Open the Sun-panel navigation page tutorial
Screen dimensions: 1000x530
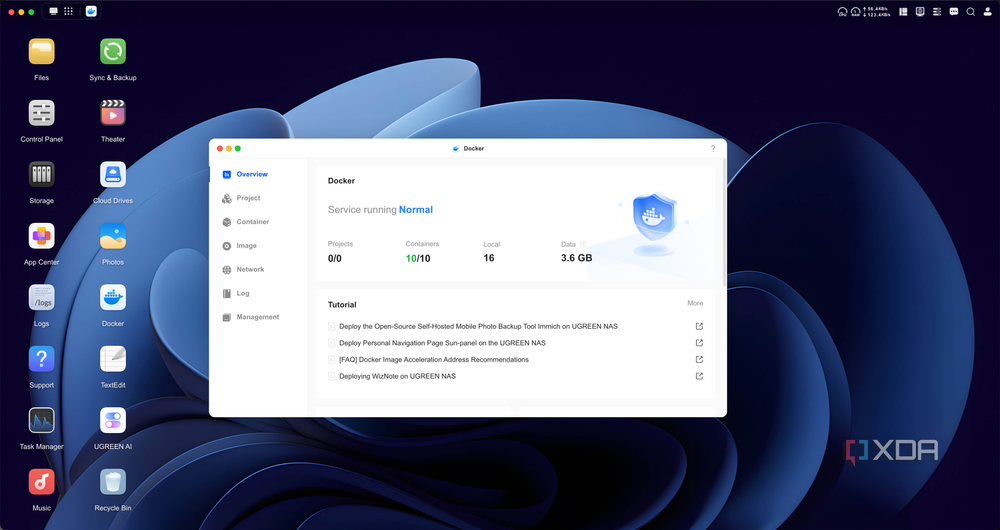(442, 343)
